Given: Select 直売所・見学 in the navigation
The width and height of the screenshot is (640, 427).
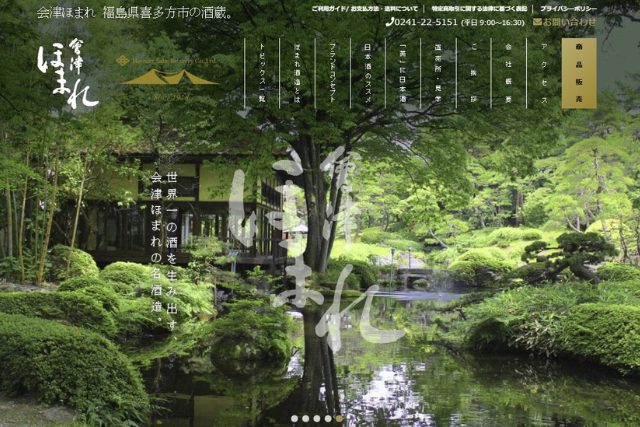Looking at the screenshot, I should [438, 74].
